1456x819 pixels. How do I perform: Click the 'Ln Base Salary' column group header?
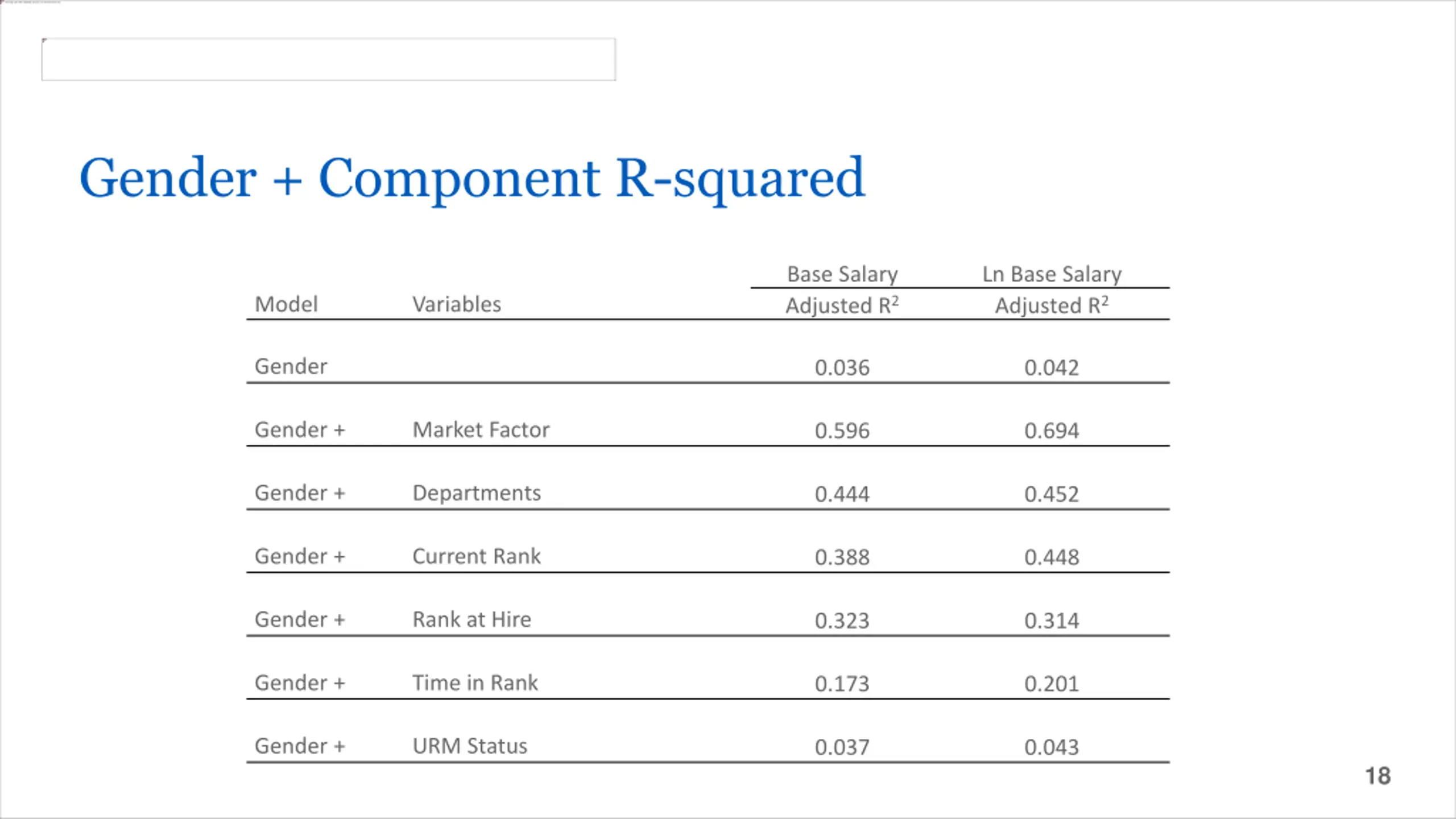point(1052,274)
